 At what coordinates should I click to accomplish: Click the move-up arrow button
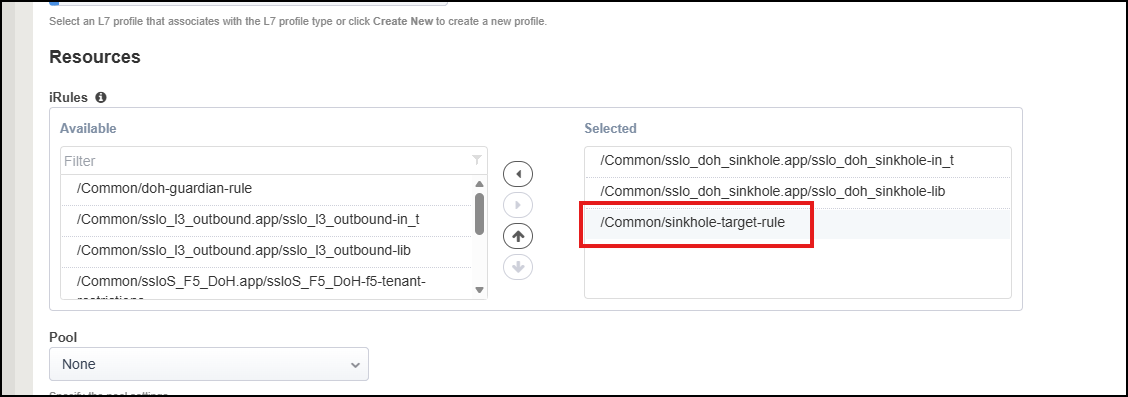tap(518, 236)
